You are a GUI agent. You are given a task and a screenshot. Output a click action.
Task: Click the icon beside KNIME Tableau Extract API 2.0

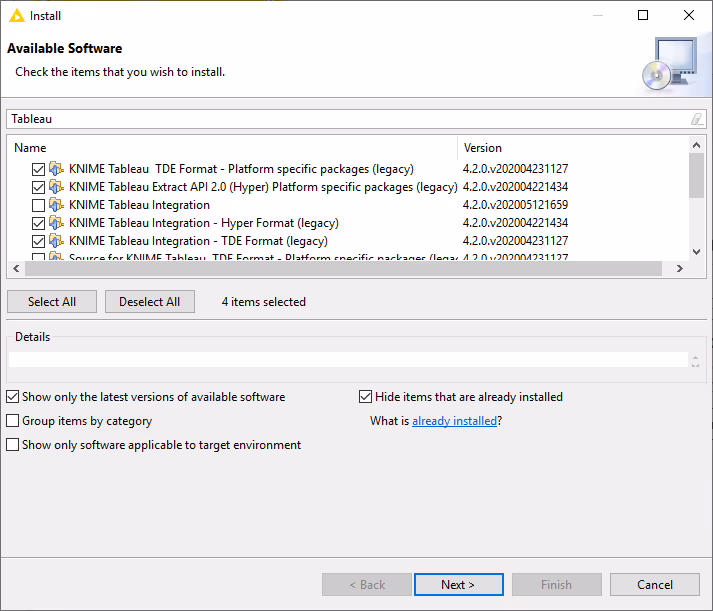point(57,187)
